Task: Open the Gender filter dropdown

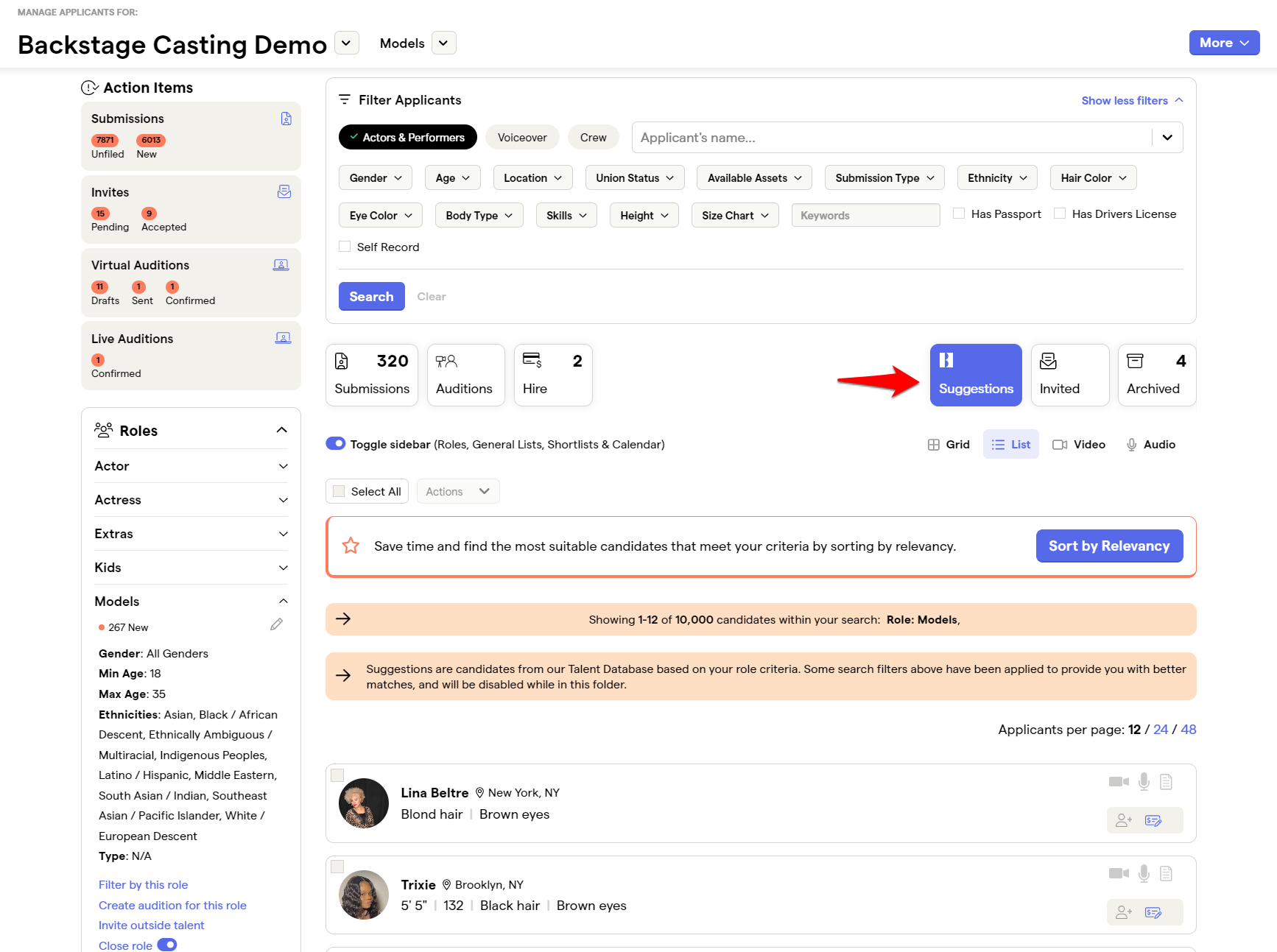Action: (x=375, y=177)
